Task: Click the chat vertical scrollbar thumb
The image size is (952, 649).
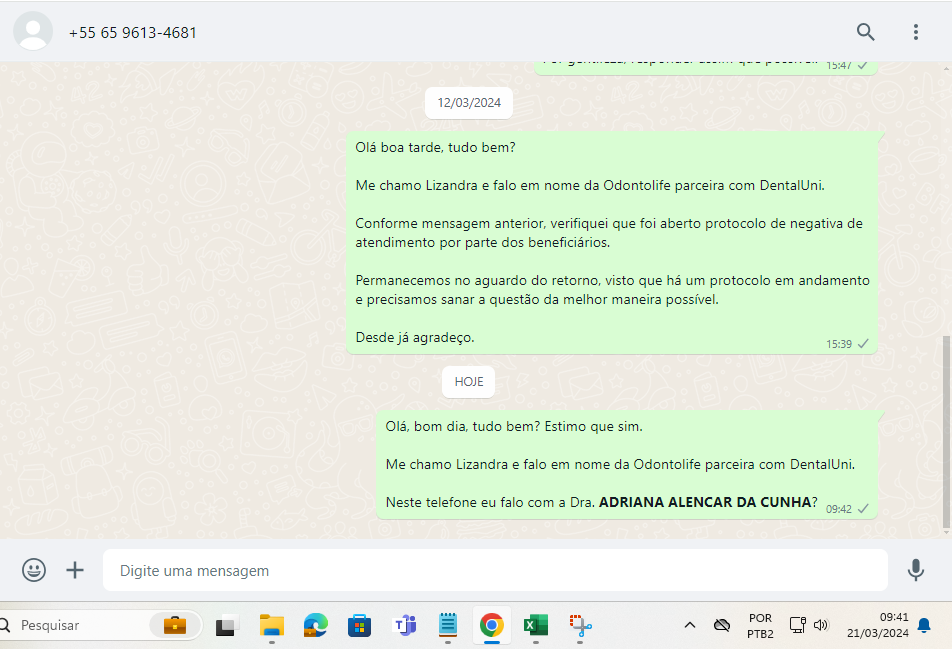Action: [x=947, y=431]
